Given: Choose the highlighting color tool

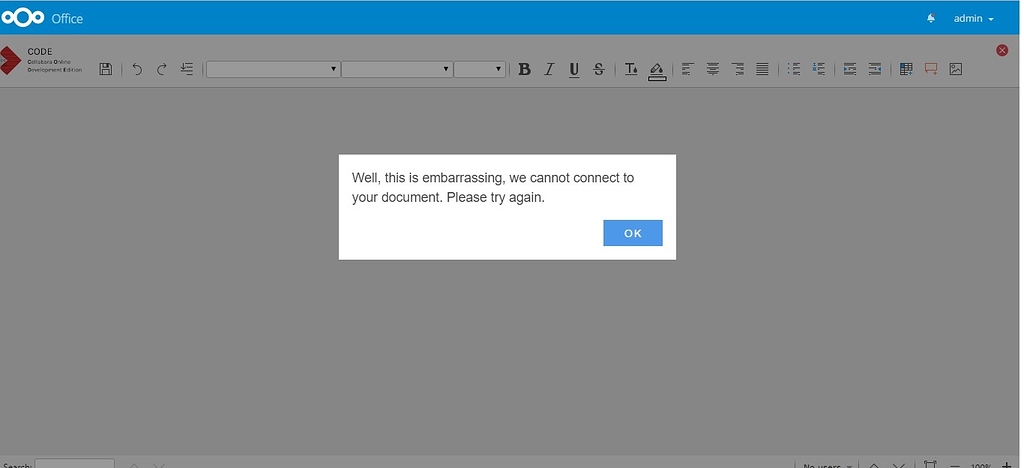Looking at the screenshot, I should (x=657, y=71).
